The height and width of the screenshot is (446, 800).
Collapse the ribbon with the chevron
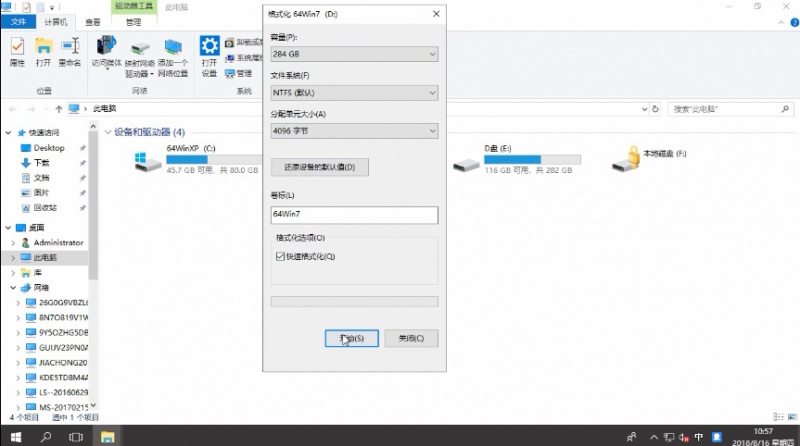(781, 22)
